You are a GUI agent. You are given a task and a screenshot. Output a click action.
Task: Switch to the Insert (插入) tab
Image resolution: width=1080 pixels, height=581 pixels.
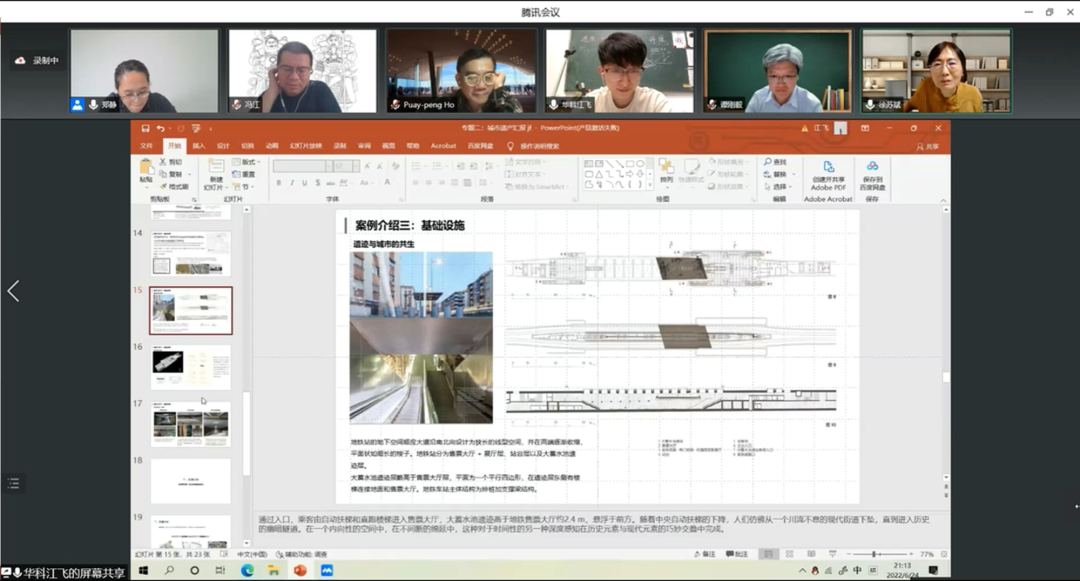point(198,146)
